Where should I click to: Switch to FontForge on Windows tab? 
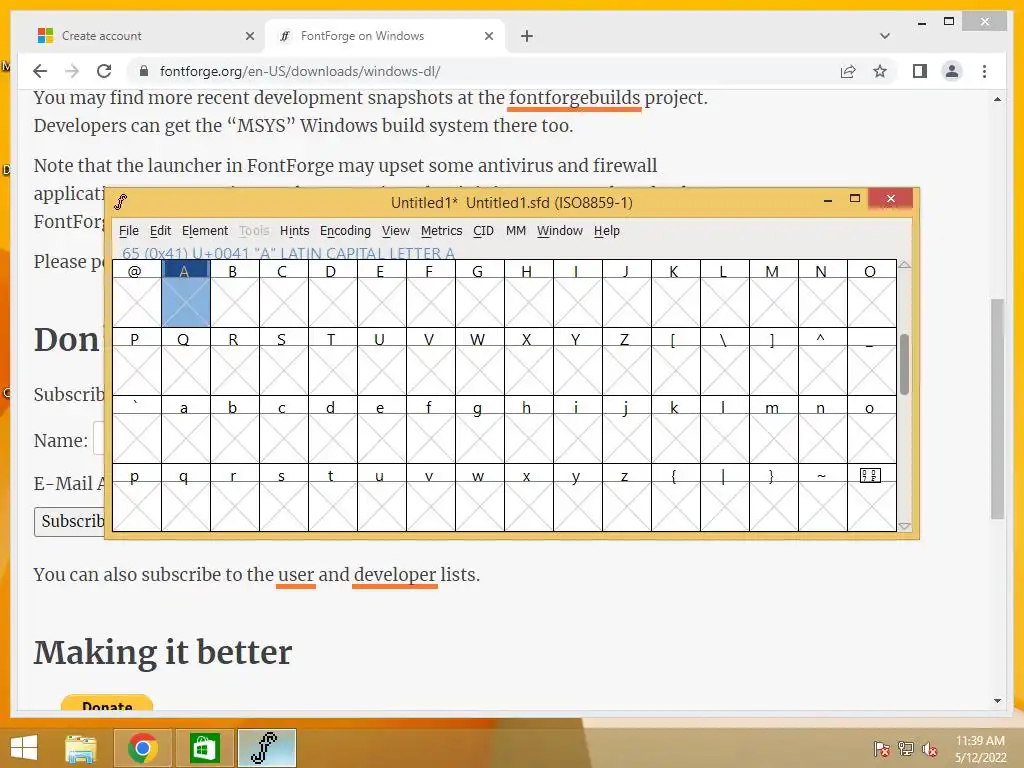click(385, 36)
